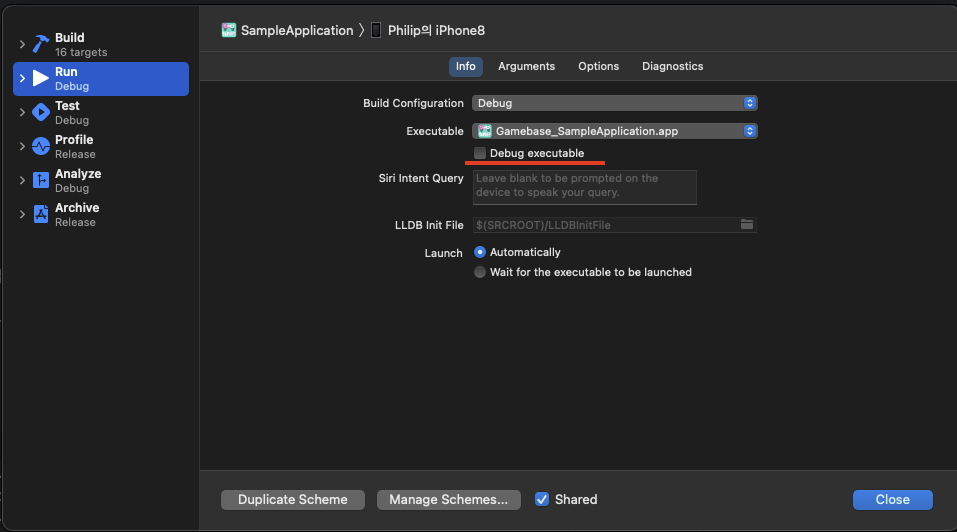Select the Analyze Debug row
The image size is (957, 532).
tap(101, 181)
